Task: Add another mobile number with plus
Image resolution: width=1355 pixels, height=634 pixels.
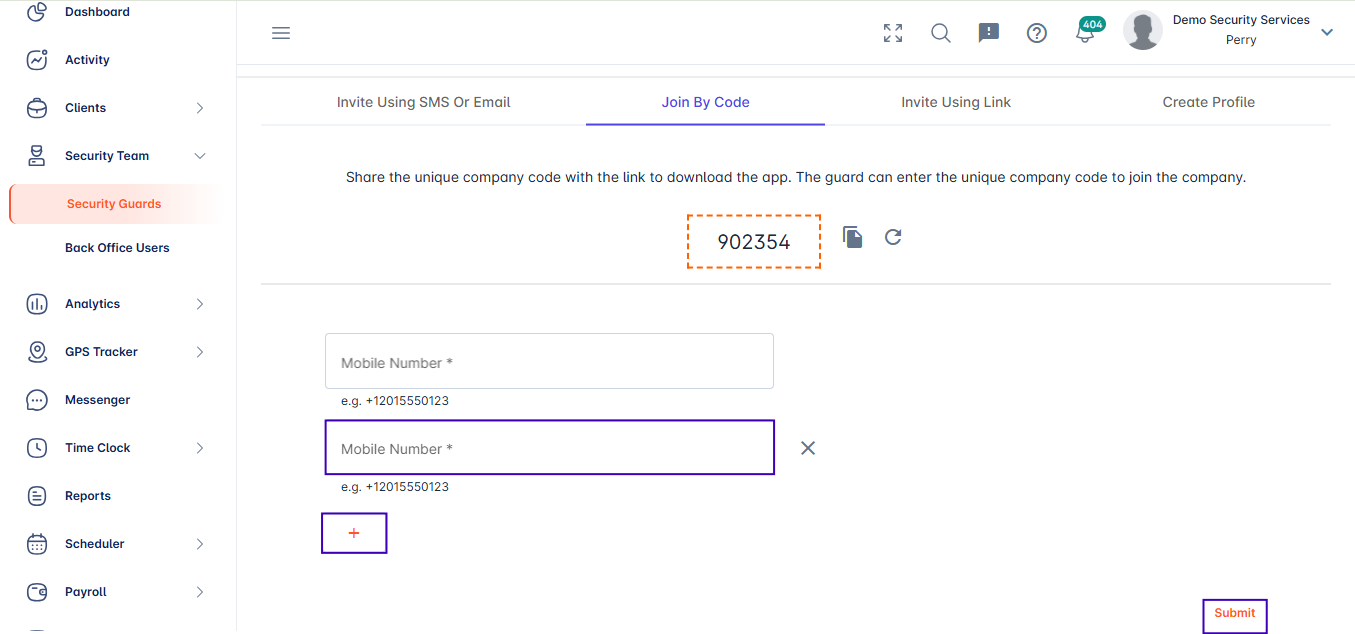Action: click(x=354, y=533)
